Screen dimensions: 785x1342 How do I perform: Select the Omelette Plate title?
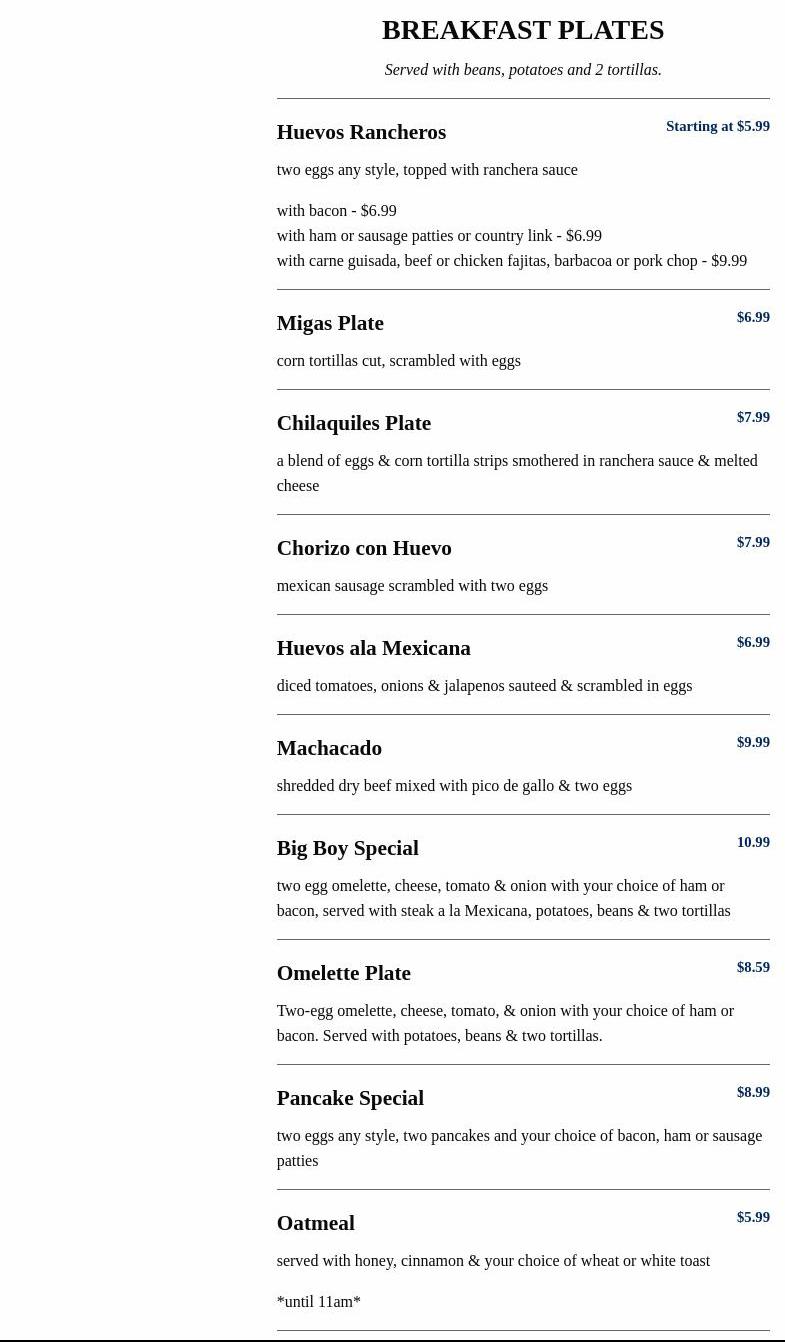pos(343,973)
